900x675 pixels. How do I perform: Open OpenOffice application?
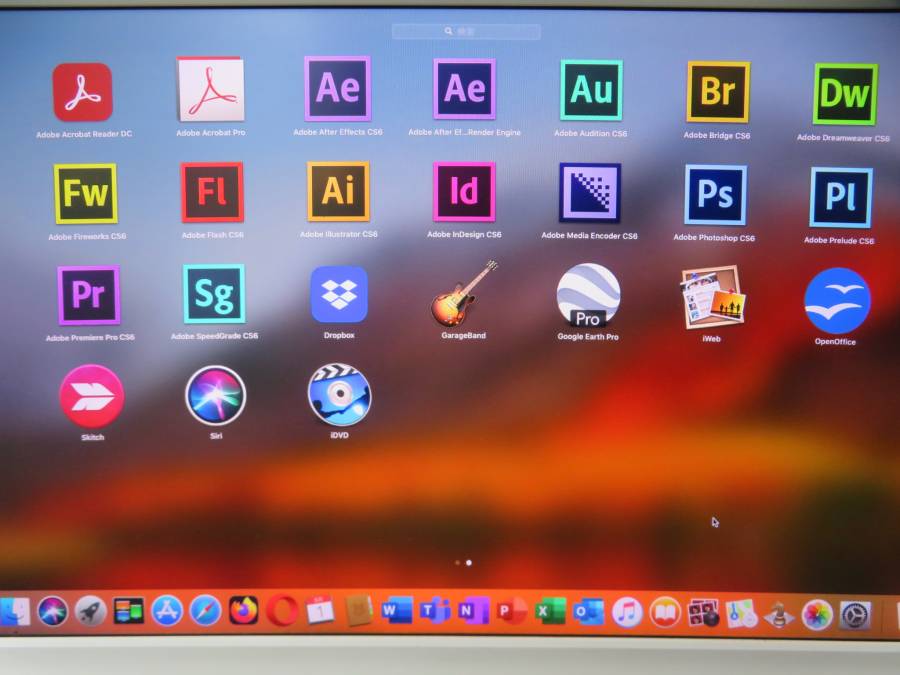837,300
